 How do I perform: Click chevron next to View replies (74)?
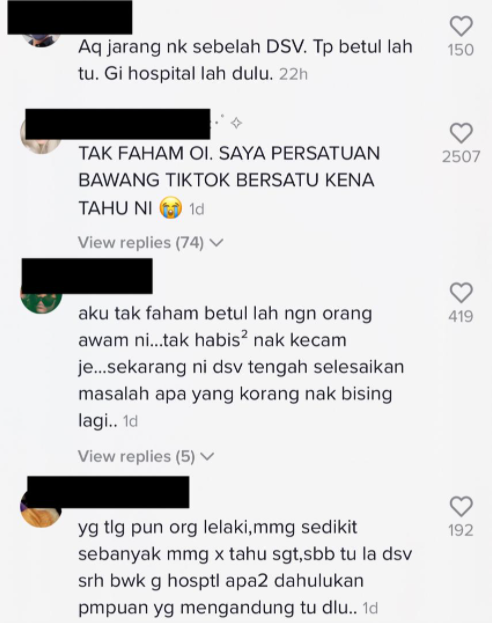pyautogui.click(x=217, y=243)
